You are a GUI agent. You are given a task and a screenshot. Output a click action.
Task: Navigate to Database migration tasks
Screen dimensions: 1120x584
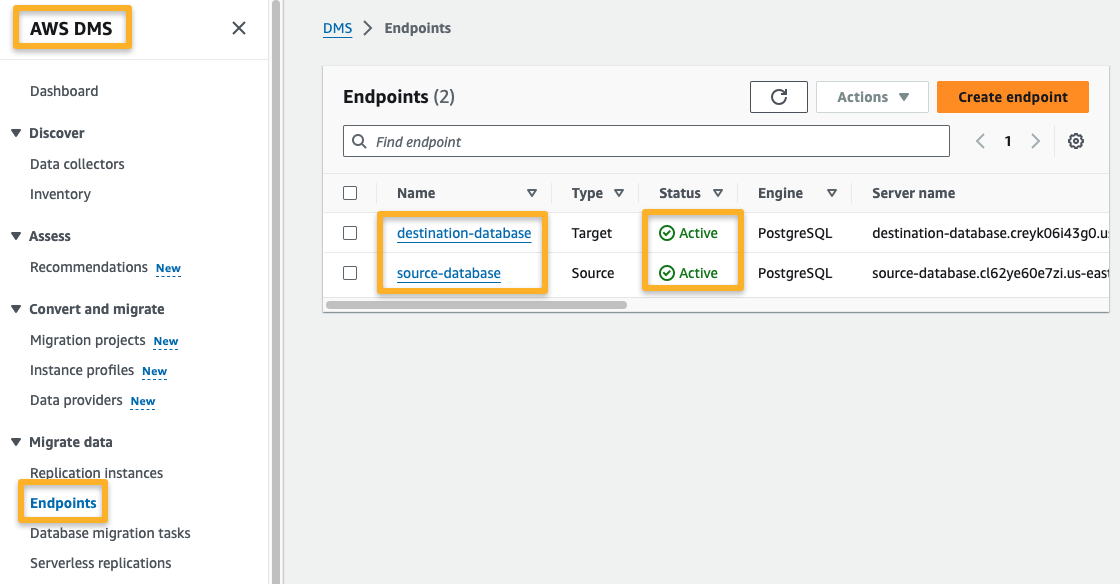110,533
